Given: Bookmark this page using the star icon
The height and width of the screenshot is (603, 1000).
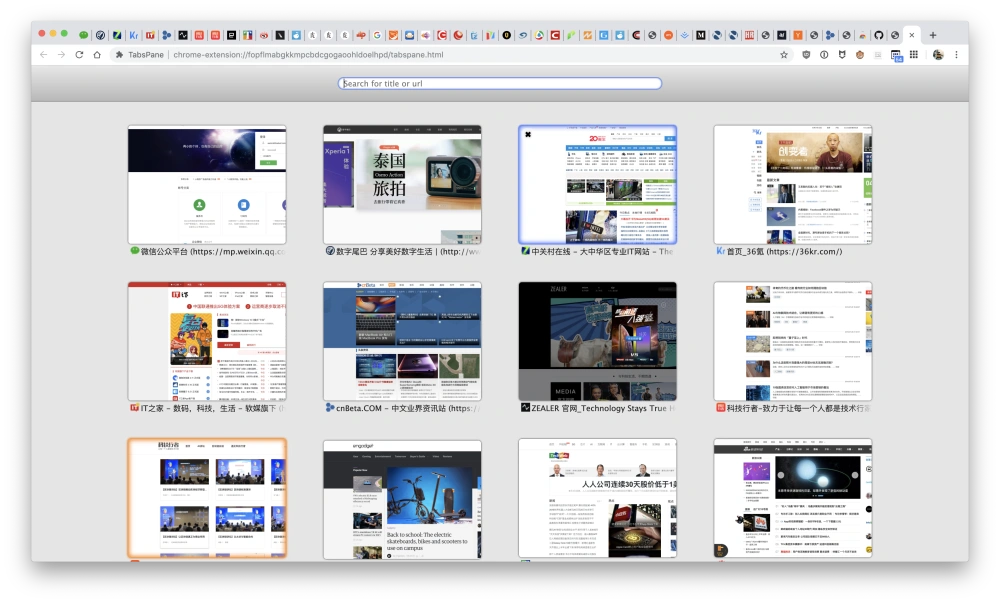Looking at the screenshot, I should point(784,54).
